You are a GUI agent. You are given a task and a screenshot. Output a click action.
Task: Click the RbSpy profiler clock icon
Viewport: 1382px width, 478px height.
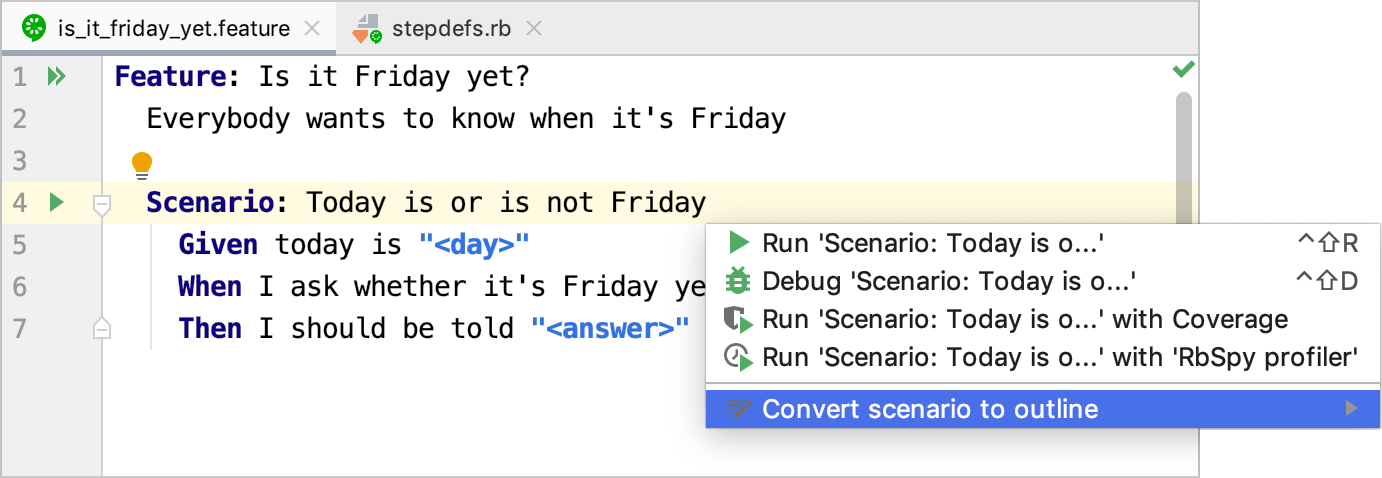pyautogui.click(x=738, y=357)
